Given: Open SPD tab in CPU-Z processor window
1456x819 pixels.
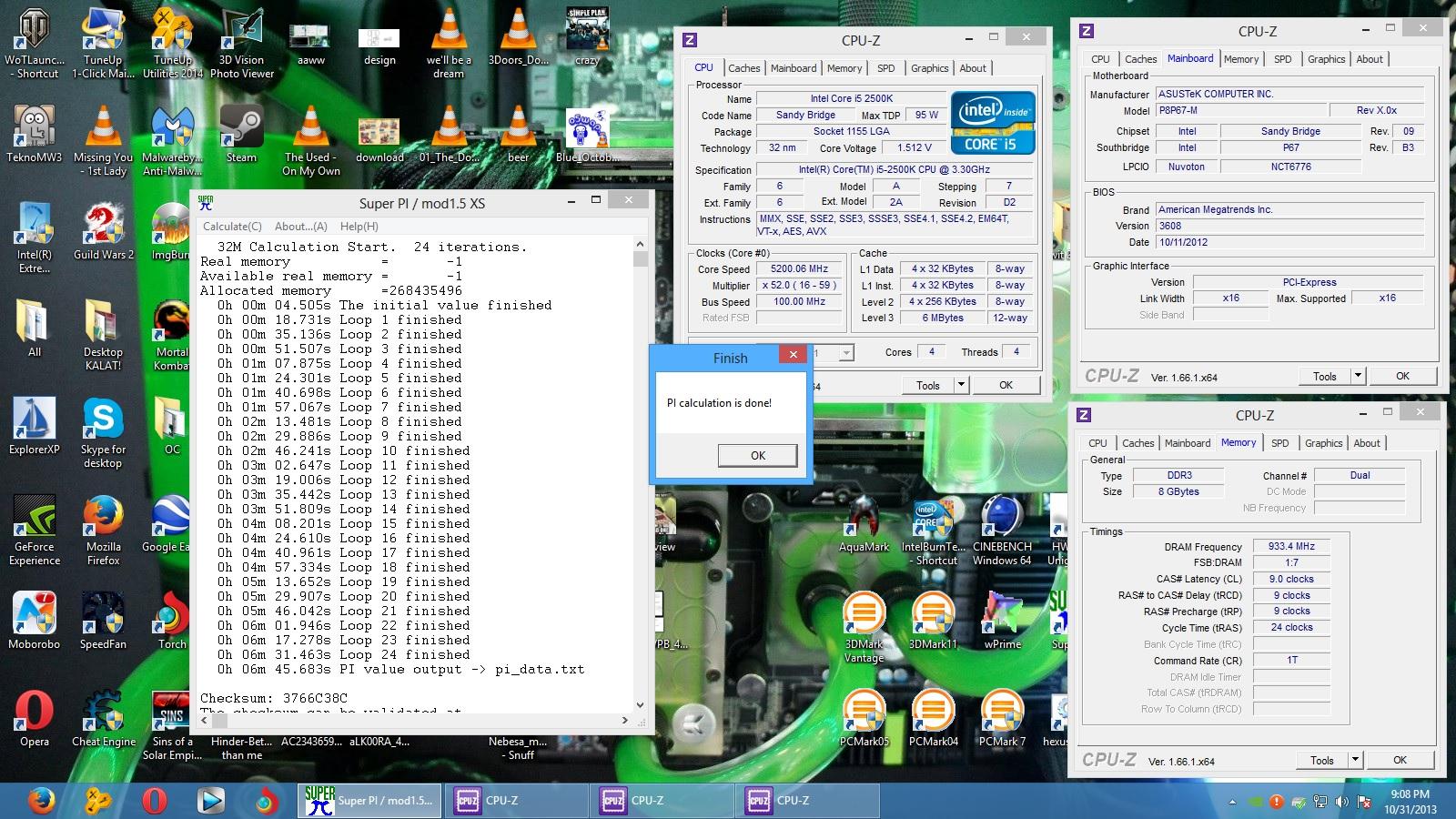Looking at the screenshot, I should [885, 68].
